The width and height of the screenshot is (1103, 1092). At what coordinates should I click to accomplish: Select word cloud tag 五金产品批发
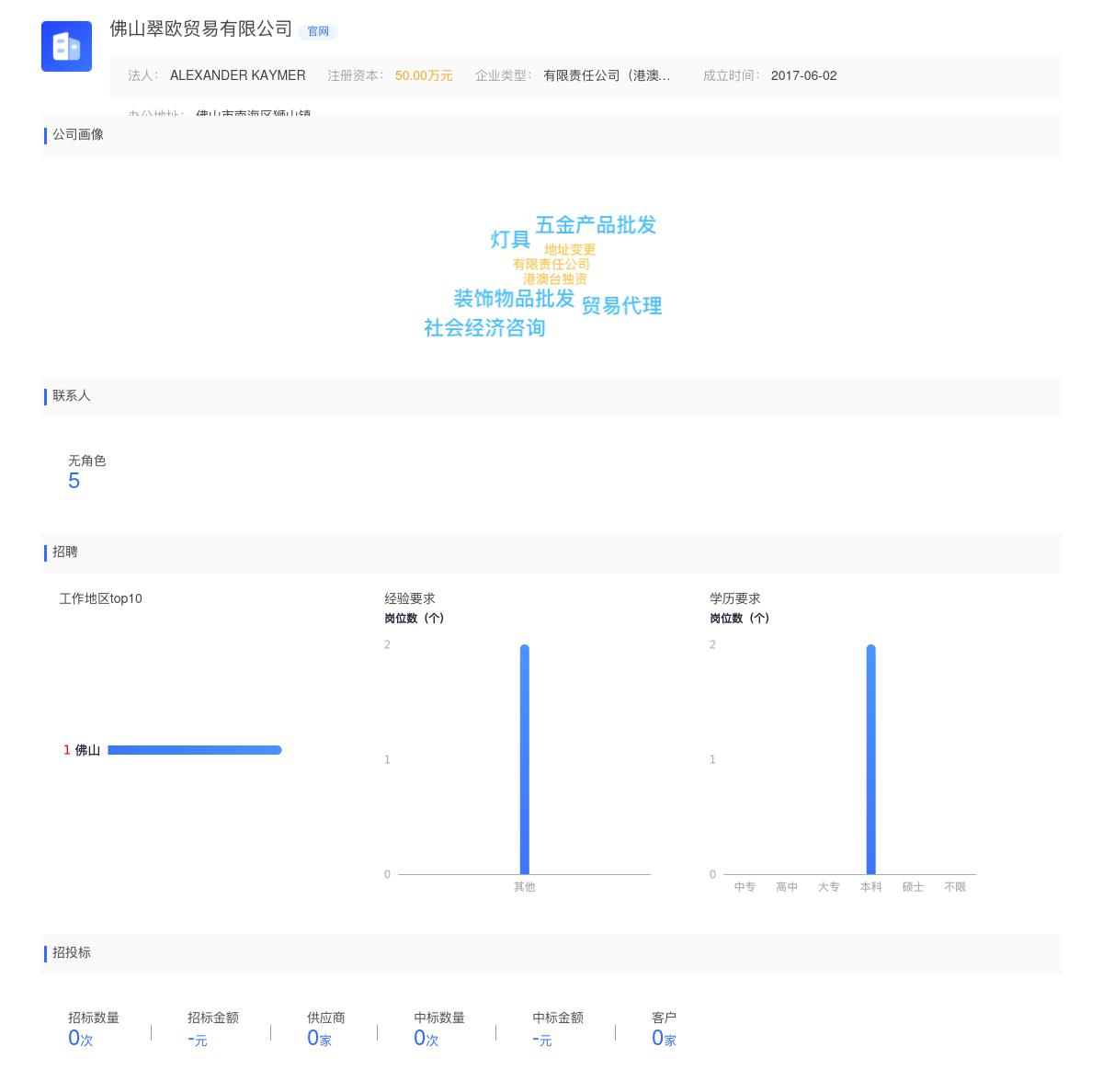click(596, 225)
